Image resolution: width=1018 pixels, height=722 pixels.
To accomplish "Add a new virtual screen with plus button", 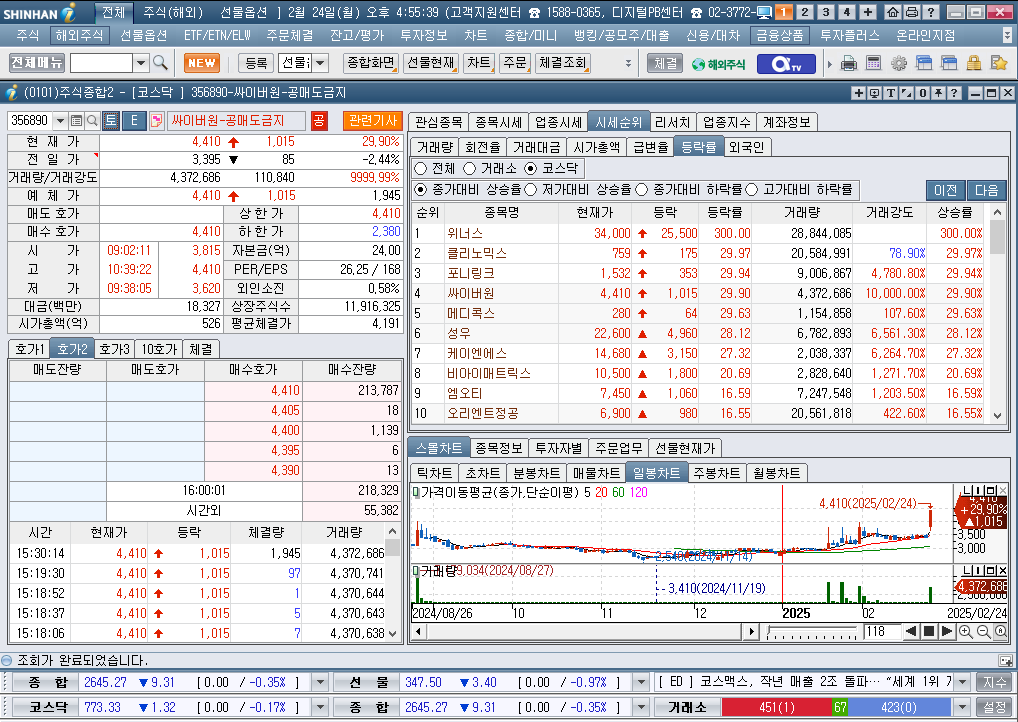I will pos(867,12).
